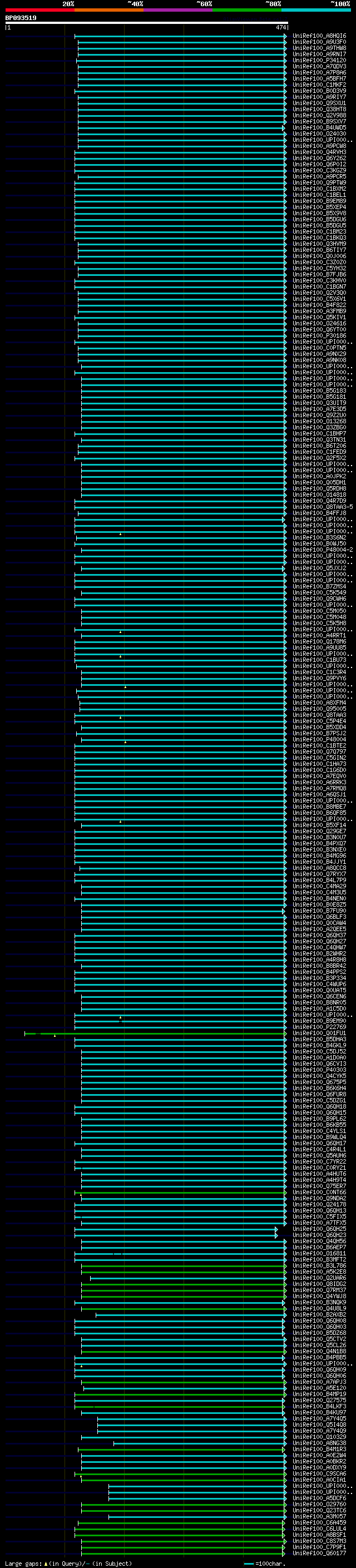The width and height of the screenshot is (356, 1568).
Task: Open hit UniRef100_A4HUT6
Action: [x=319, y=1174]
